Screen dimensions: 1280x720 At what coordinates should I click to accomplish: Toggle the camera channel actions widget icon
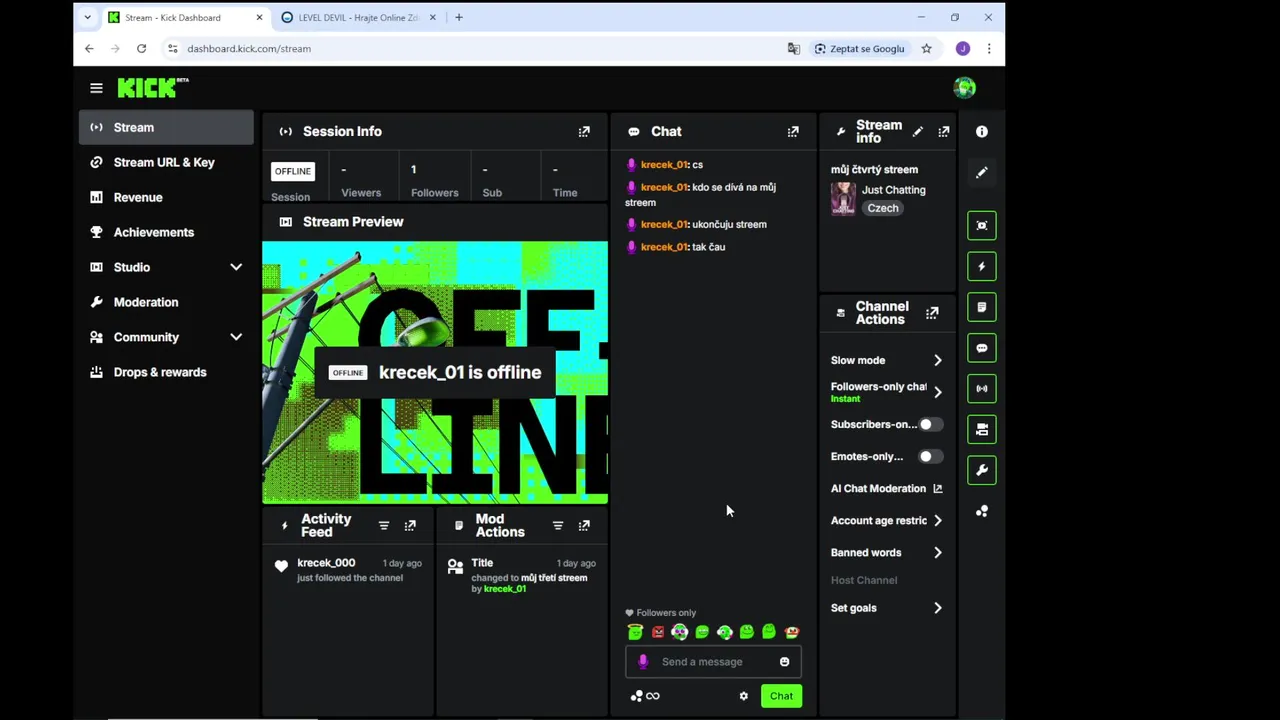[982, 429]
